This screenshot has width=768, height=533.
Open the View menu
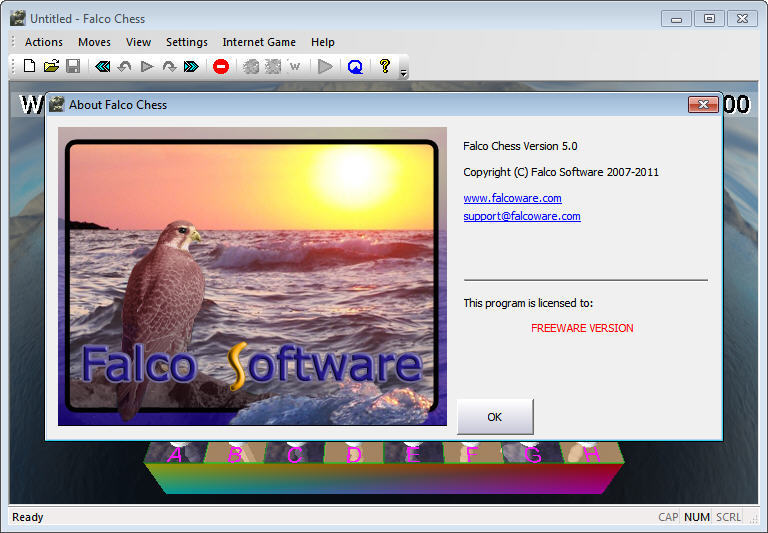(x=138, y=42)
